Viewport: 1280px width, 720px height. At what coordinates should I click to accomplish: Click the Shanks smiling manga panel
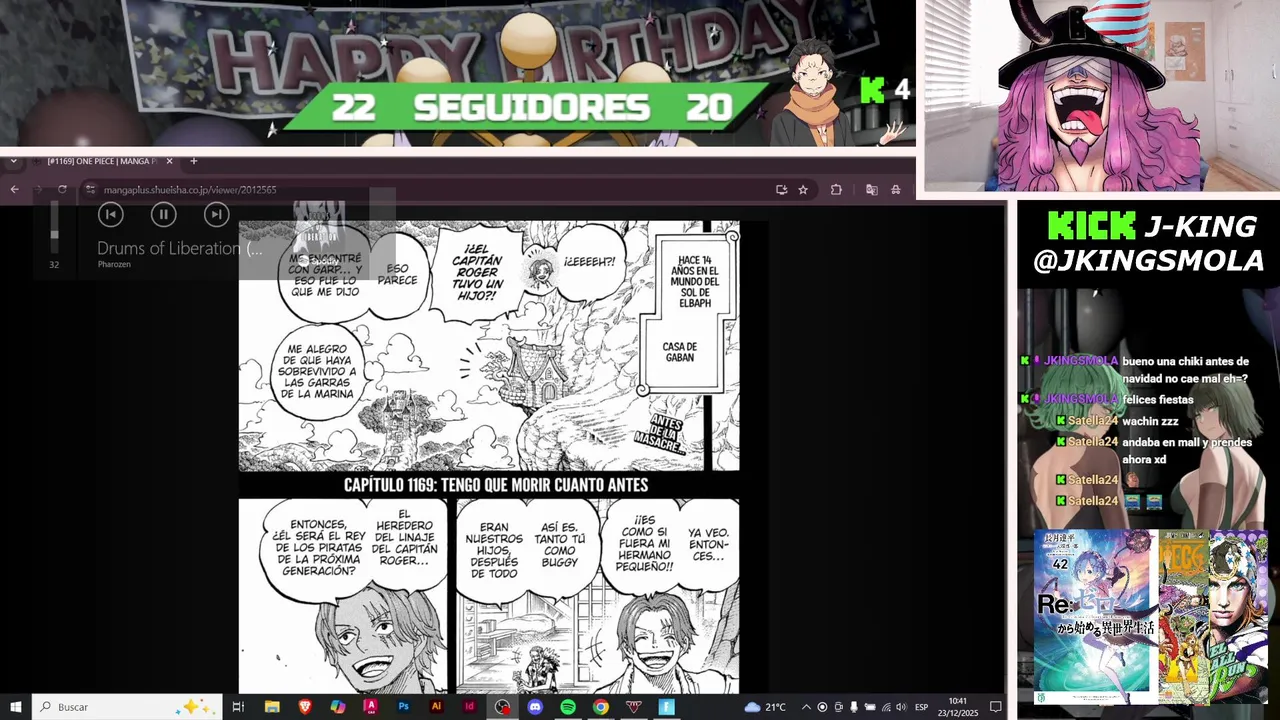click(x=343, y=596)
